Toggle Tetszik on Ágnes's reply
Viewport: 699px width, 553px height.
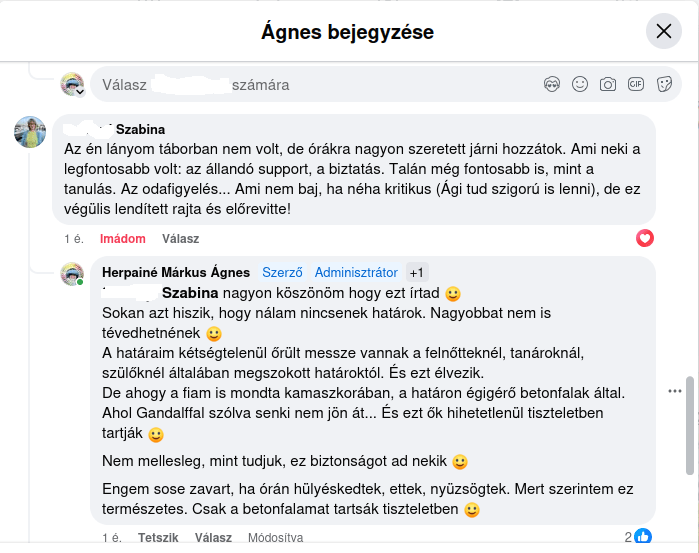pyautogui.click(x=158, y=537)
